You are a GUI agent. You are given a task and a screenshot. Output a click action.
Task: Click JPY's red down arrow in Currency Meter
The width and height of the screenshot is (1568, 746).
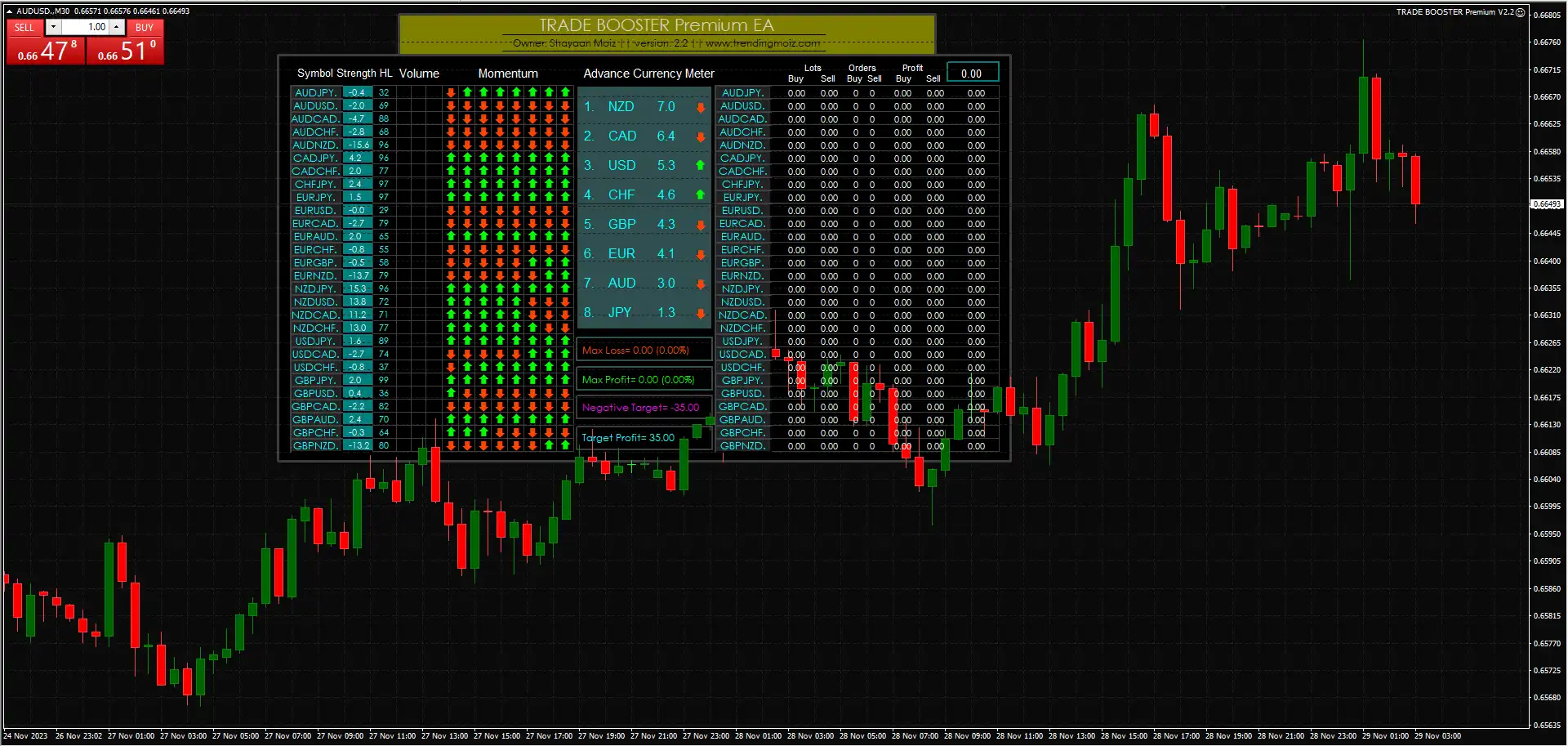point(700,313)
